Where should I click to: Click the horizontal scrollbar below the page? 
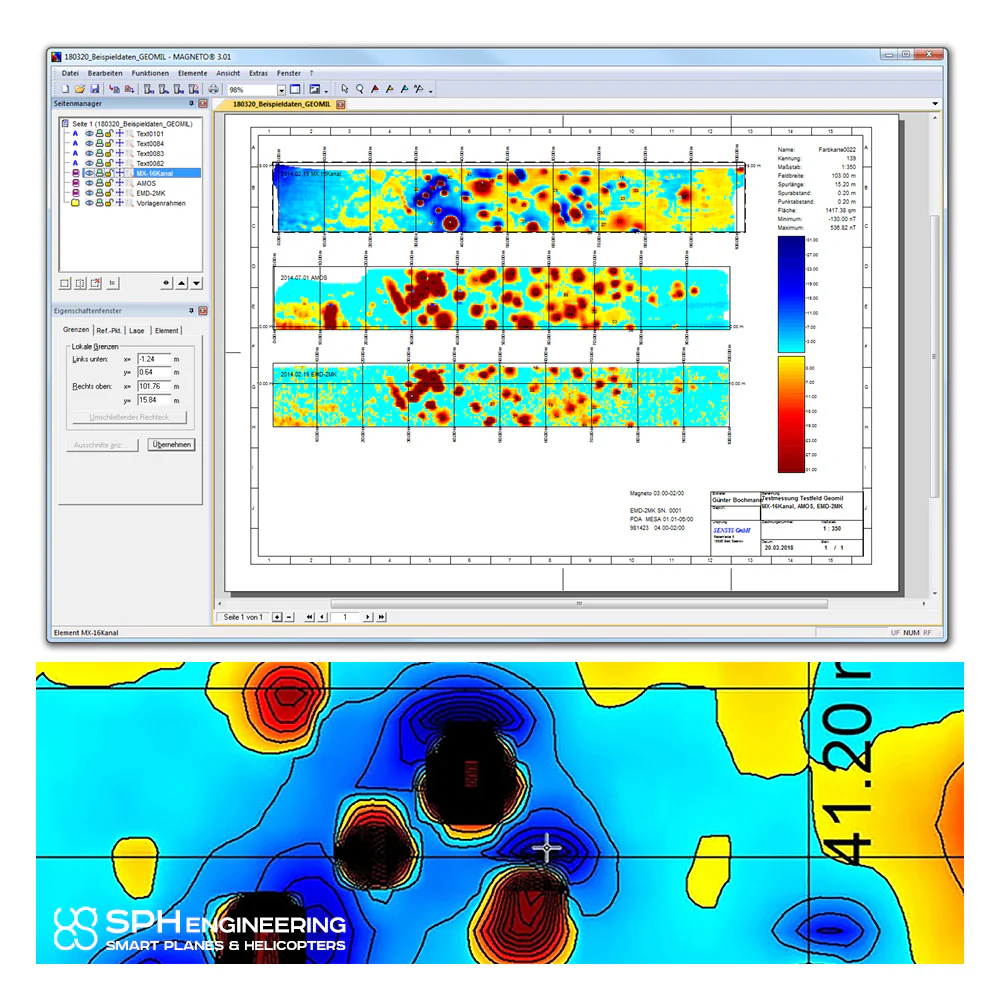point(579,603)
